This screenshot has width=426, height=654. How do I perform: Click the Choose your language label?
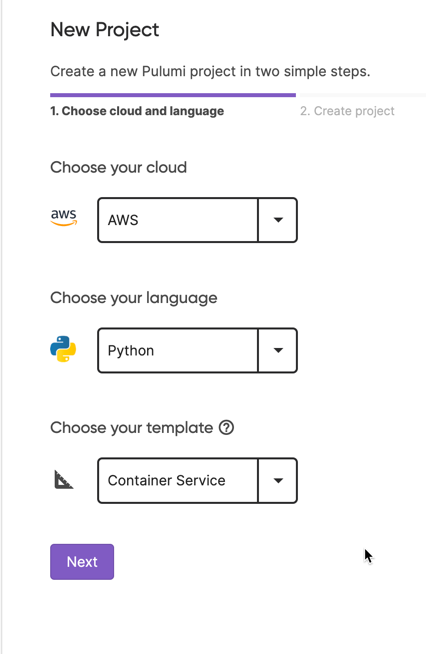coord(134,298)
